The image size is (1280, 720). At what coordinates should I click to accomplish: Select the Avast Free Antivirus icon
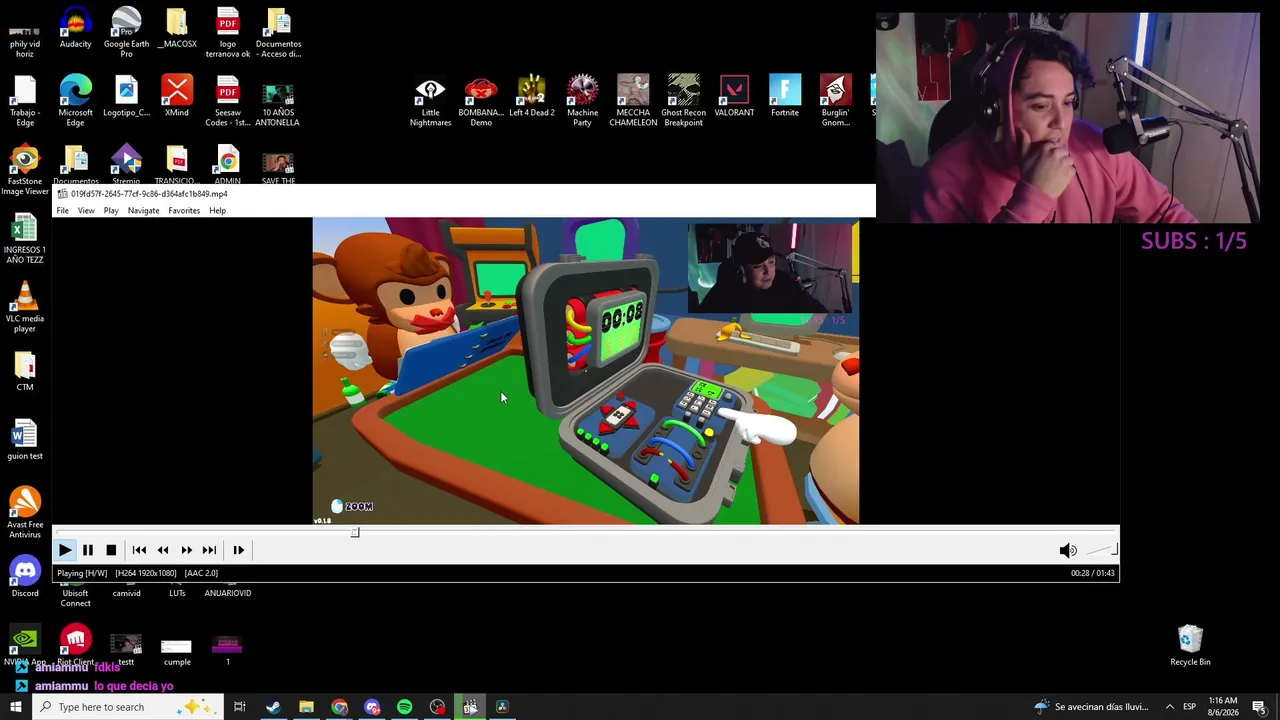(25, 513)
